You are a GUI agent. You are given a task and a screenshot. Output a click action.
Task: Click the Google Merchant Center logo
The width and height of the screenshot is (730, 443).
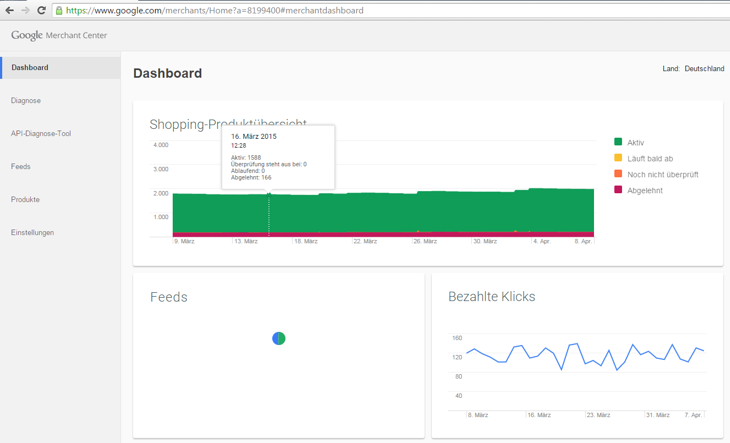[59, 35]
